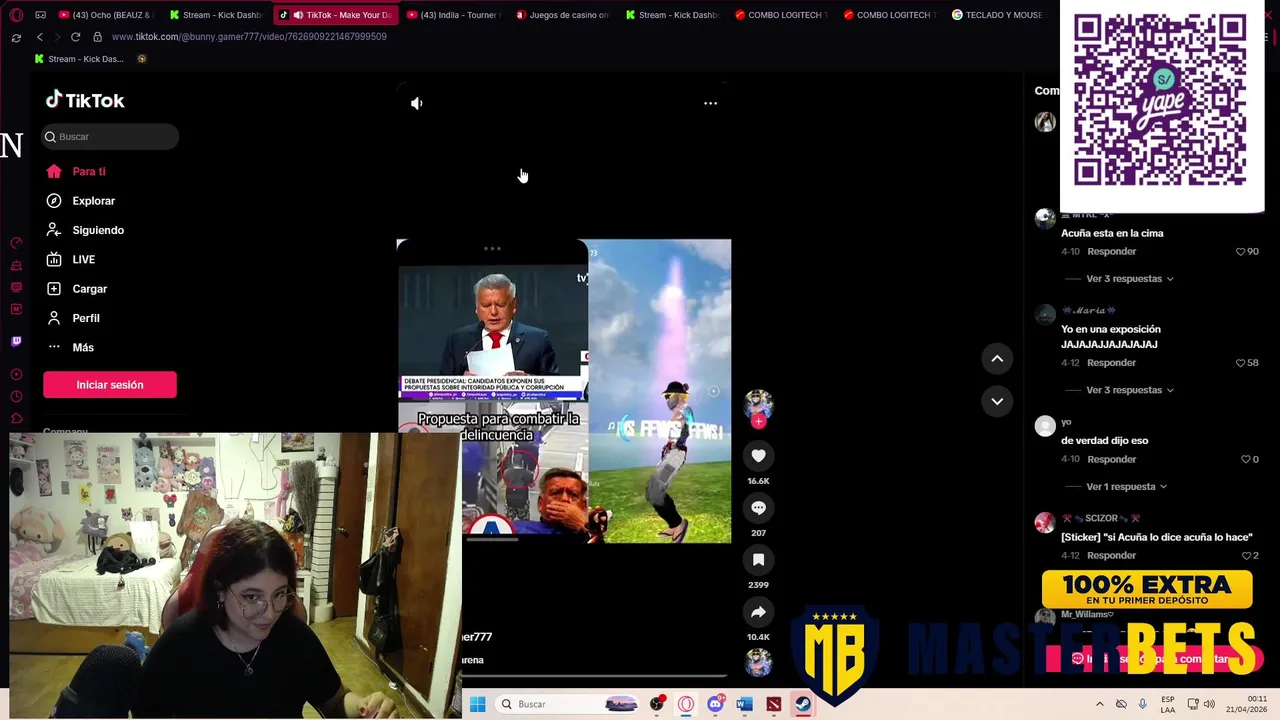Like SCIZOR's comment with 2 likes
The height and width of the screenshot is (720, 1280).
click(x=1246, y=556)
